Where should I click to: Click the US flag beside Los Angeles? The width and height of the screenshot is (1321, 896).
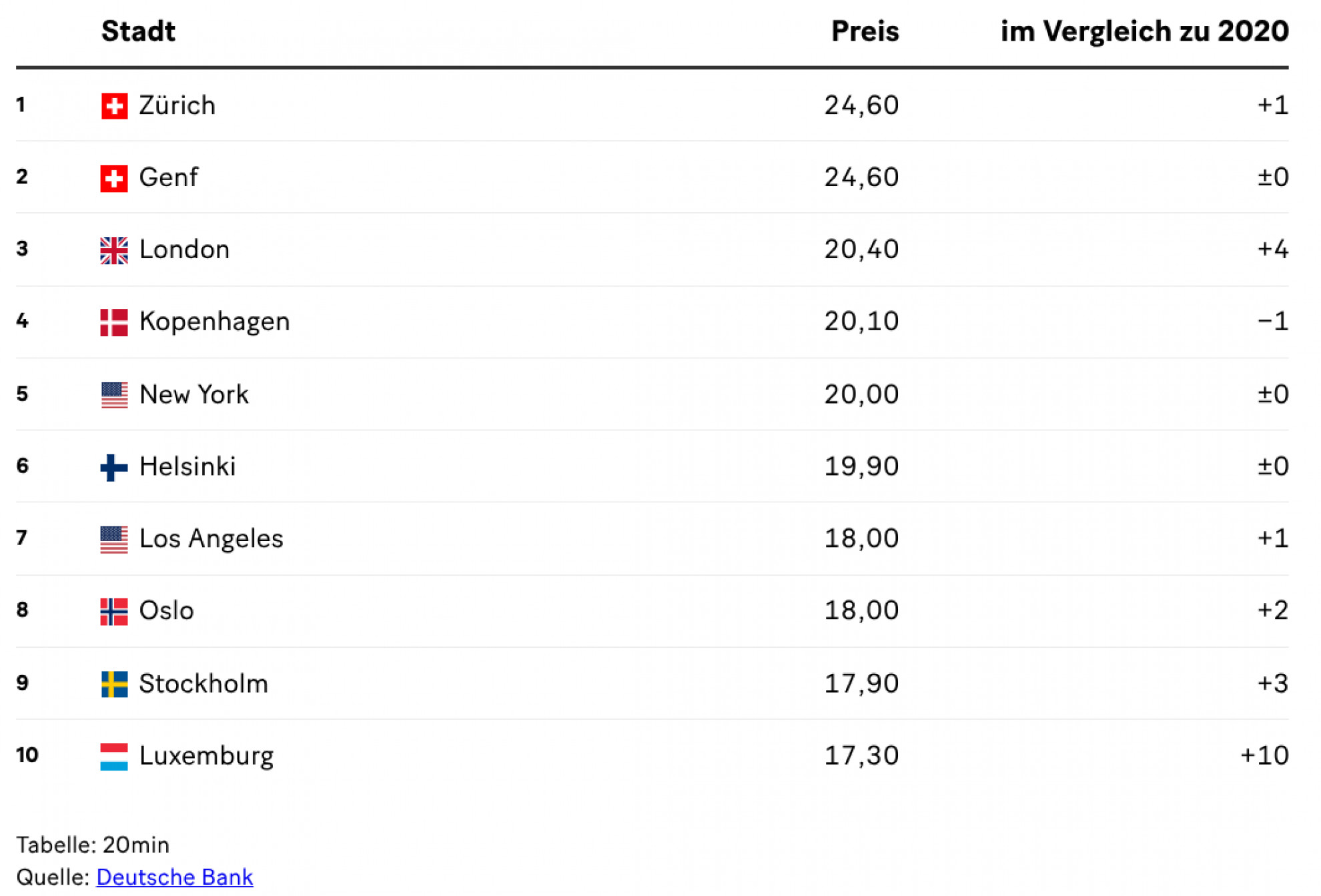point(114,539)
